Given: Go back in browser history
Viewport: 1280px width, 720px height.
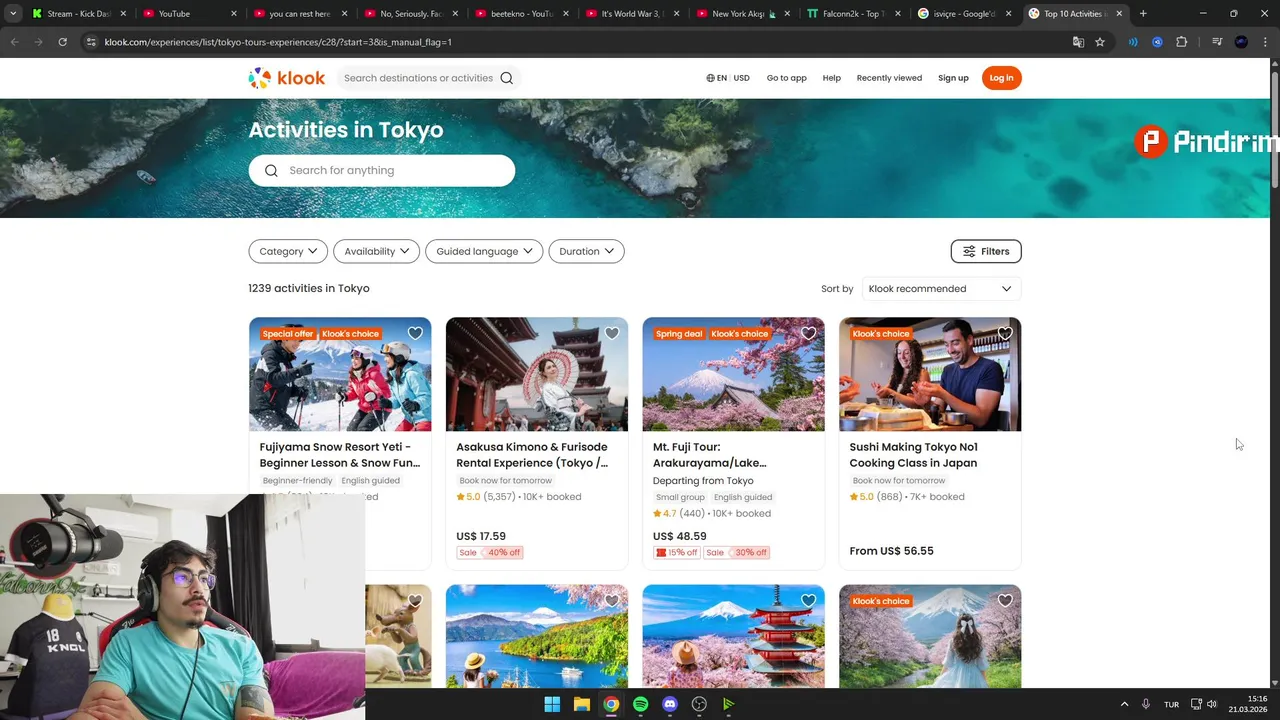Looking at the screenshot, I should [14, 42].
